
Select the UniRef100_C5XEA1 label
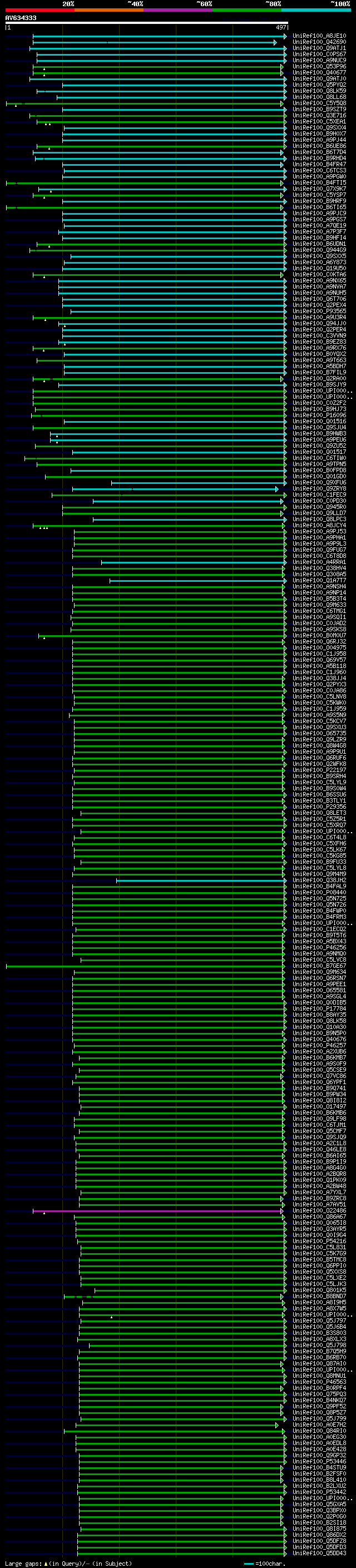pos(319,122)
